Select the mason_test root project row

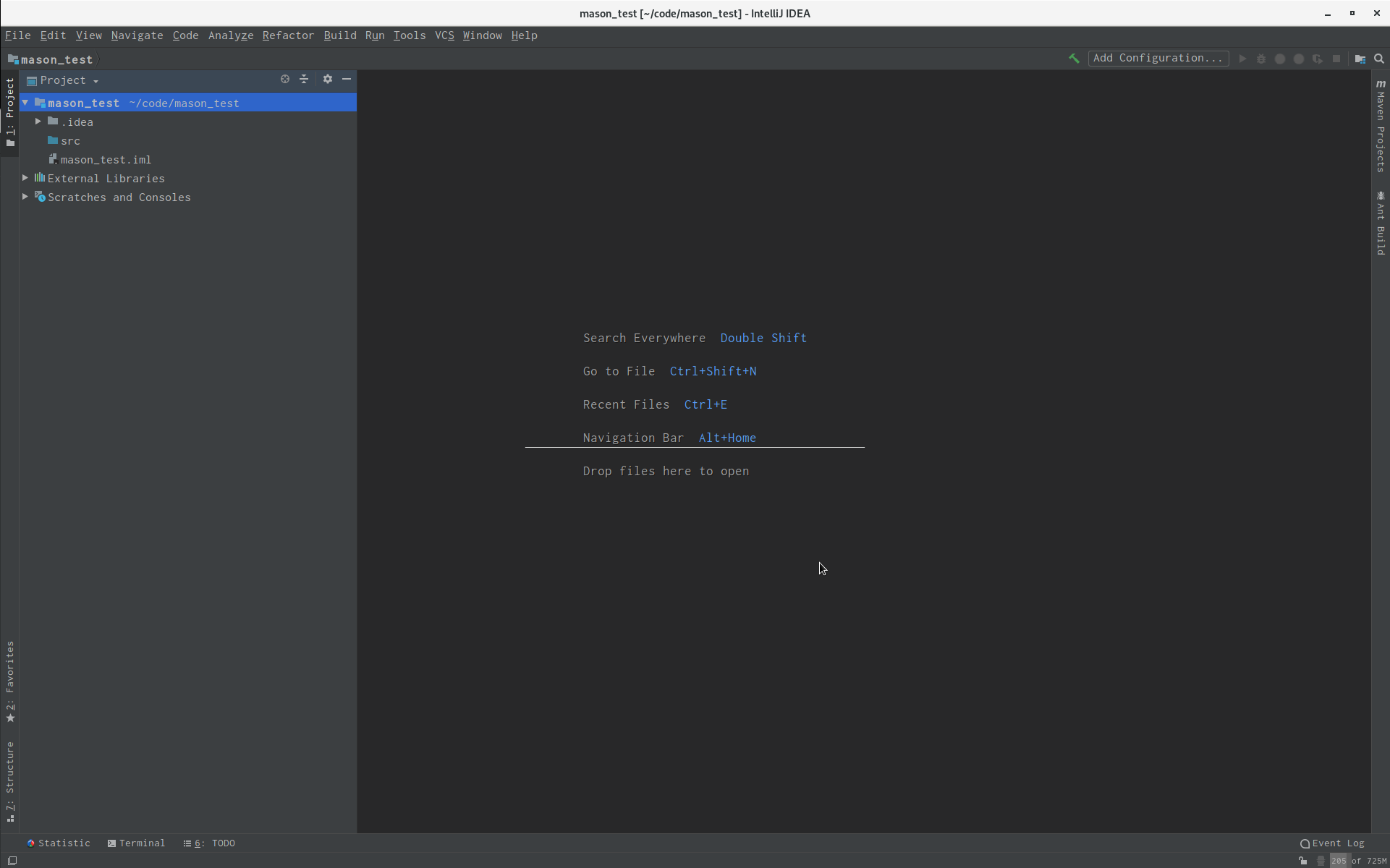tap(188, 103)
